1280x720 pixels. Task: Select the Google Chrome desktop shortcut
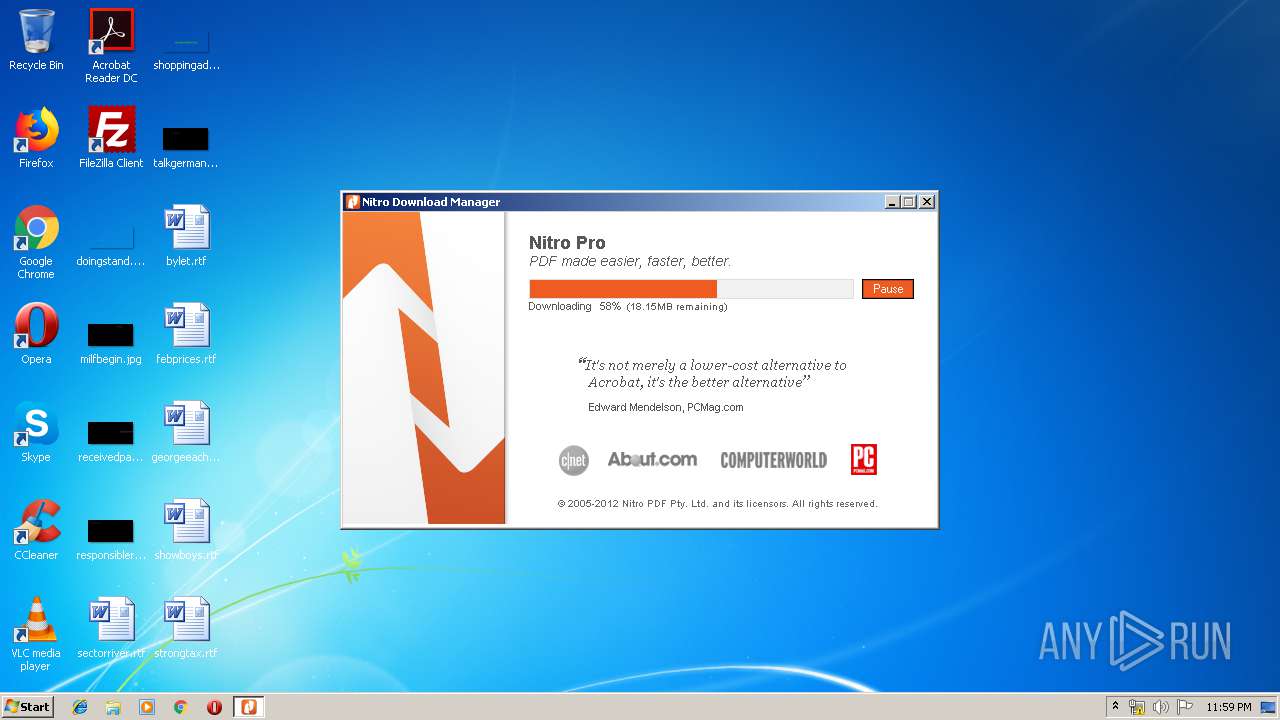[36, 242]
